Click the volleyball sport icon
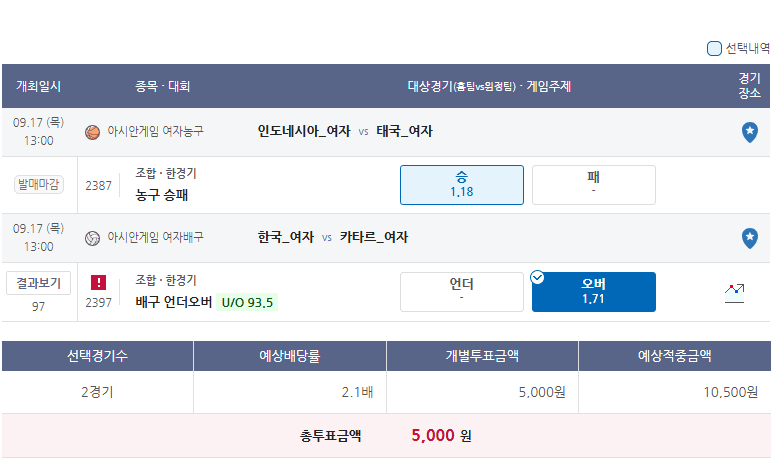The height and width of the screenshot is (458, 771). (x=92, y=238)
